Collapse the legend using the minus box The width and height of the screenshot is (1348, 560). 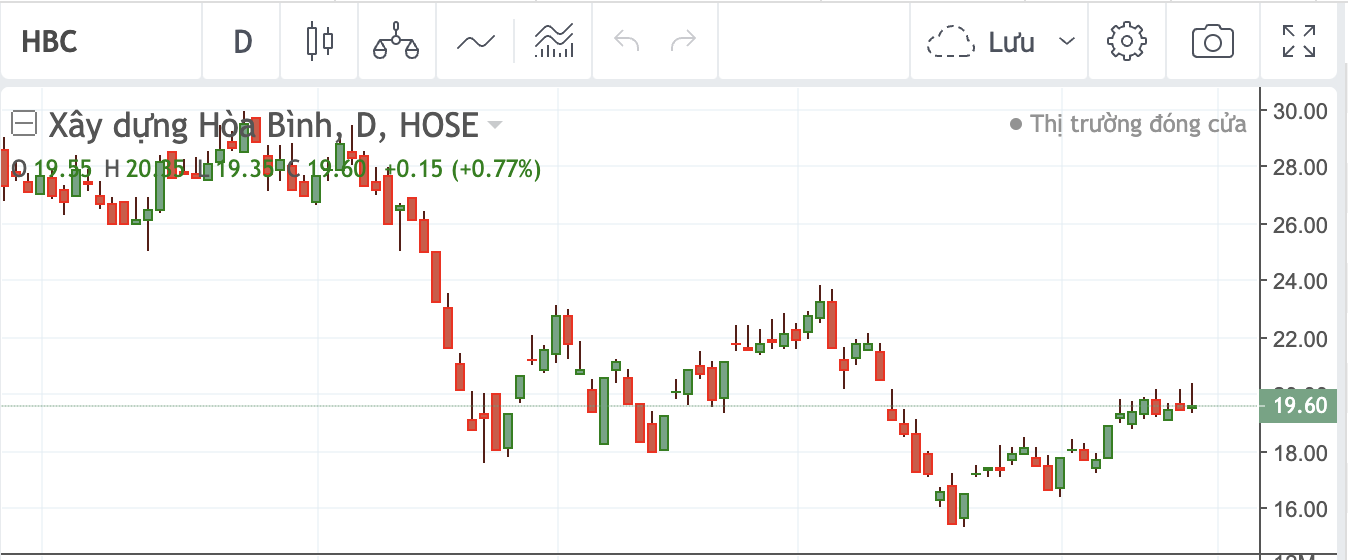(x=23, y=124)
